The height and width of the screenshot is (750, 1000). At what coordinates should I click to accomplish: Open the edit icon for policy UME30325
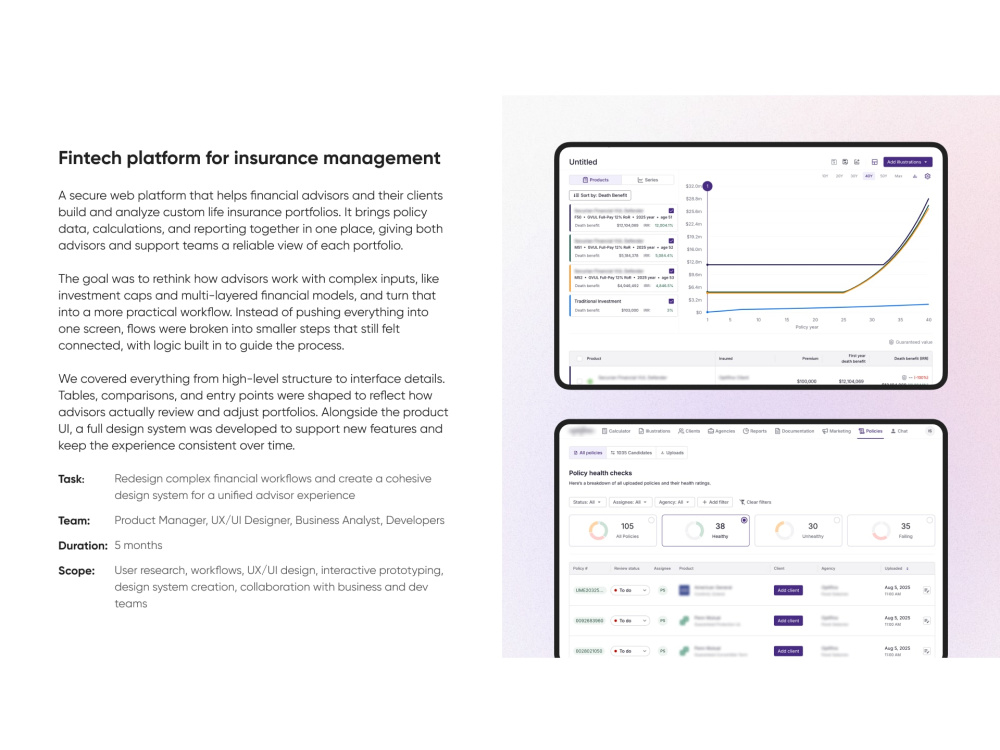(927, 591)
